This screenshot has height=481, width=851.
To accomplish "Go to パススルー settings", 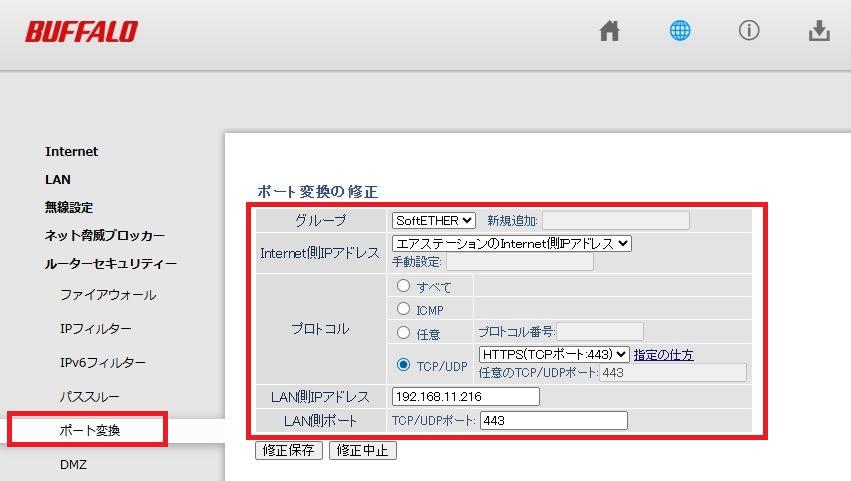I will pyautogui.click(x=90, y=397).
